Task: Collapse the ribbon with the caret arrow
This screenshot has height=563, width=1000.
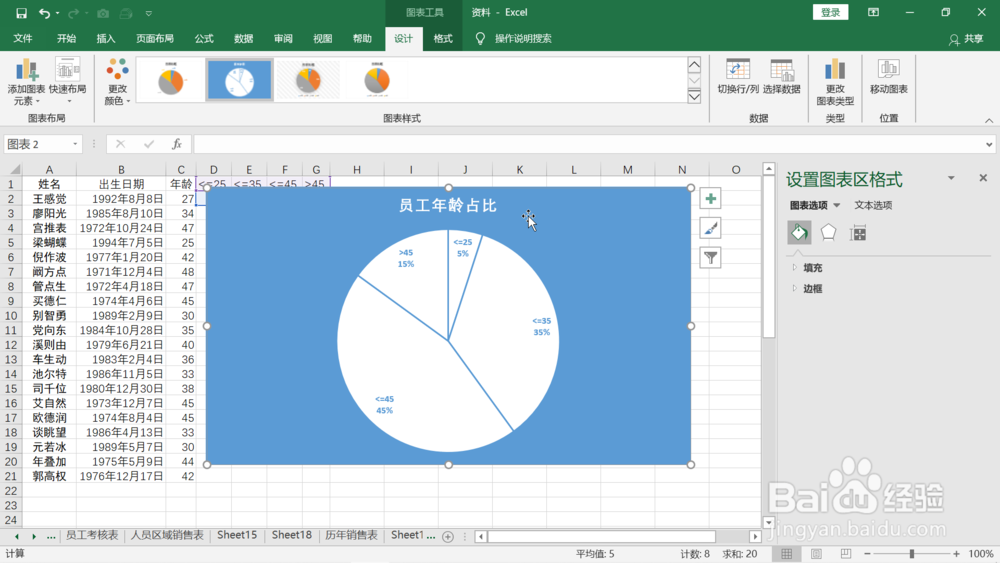Action: (989, 121)
